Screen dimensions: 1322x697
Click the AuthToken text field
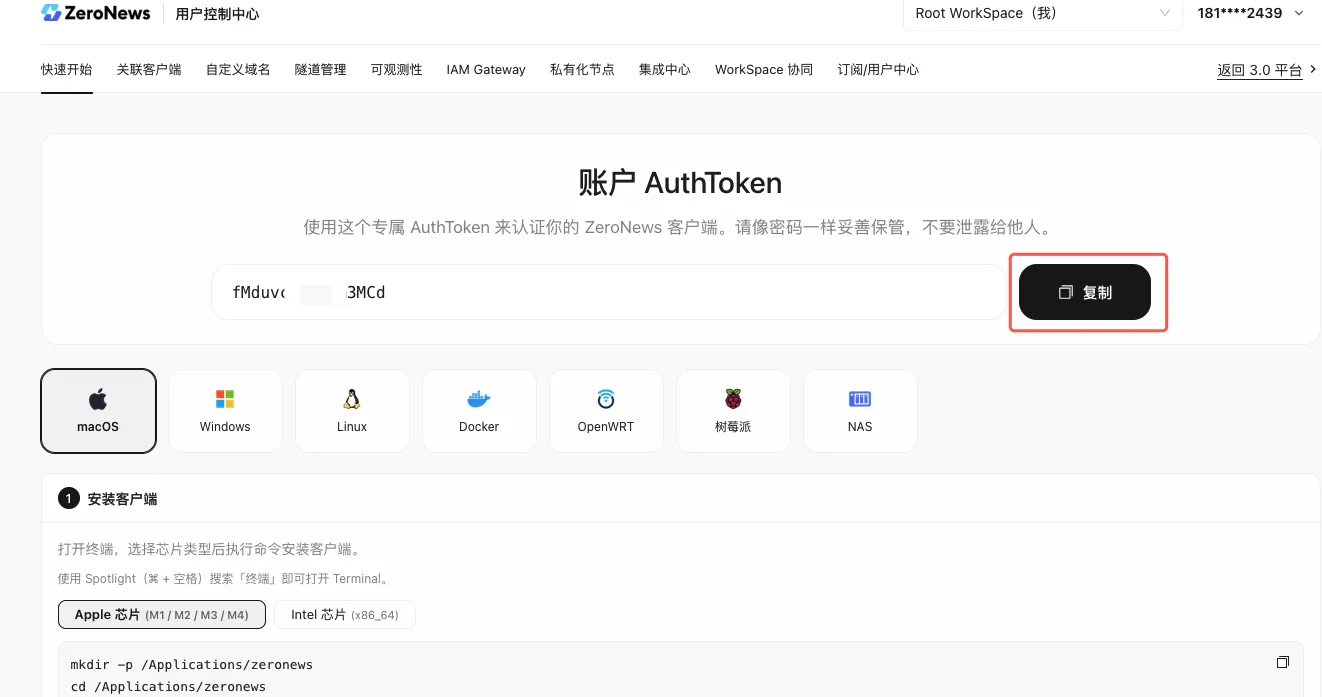608,292
